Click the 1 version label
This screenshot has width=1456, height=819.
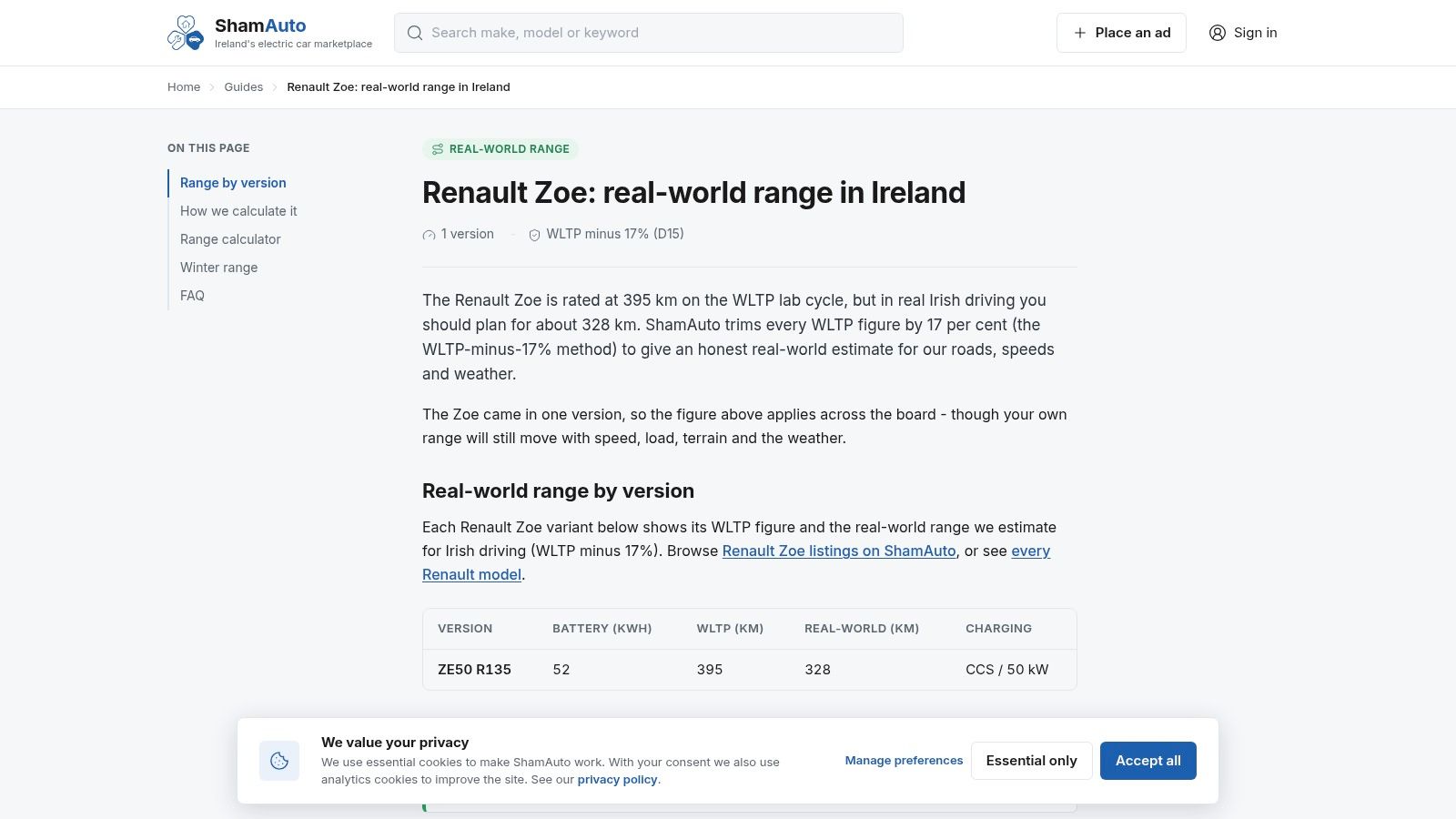click(x=468, y=234)
